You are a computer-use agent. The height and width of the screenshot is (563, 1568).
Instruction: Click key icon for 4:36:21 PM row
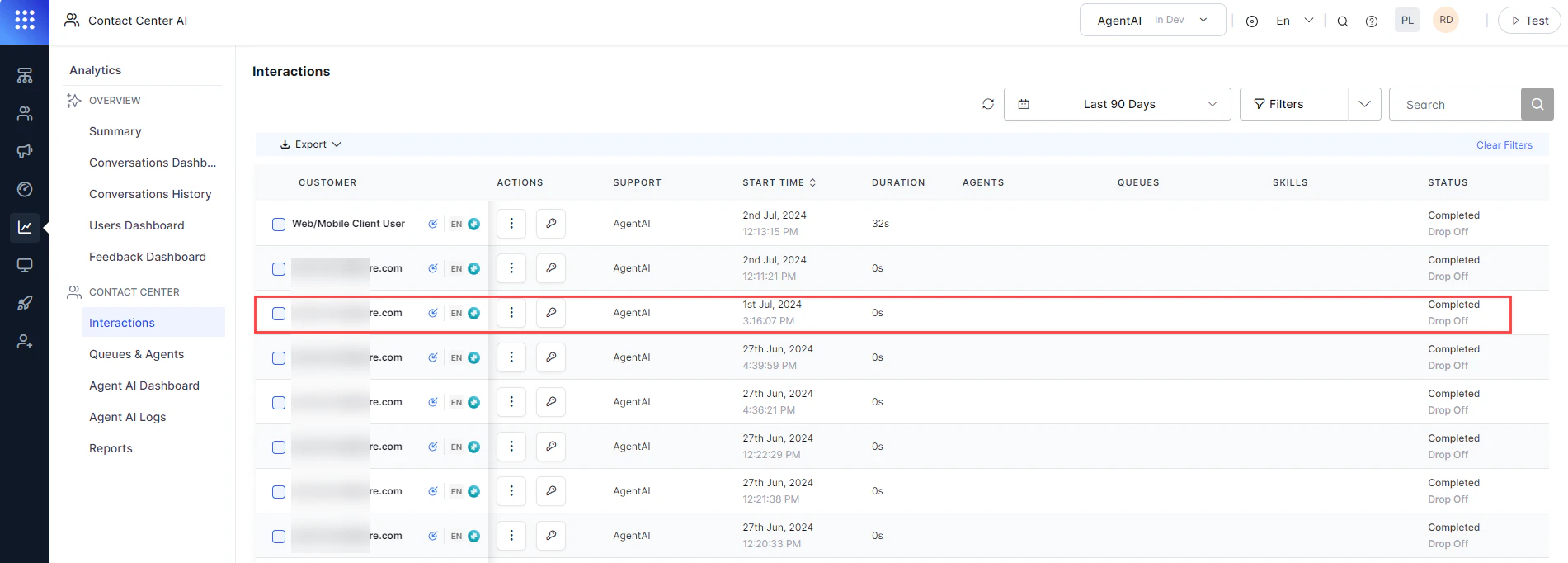(x=551, y=402)
